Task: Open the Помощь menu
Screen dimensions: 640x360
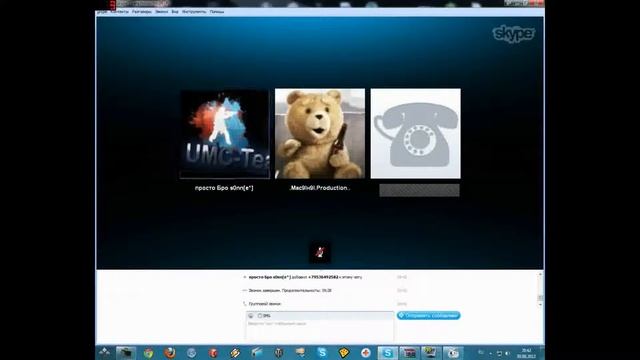Action: point(217,12)
